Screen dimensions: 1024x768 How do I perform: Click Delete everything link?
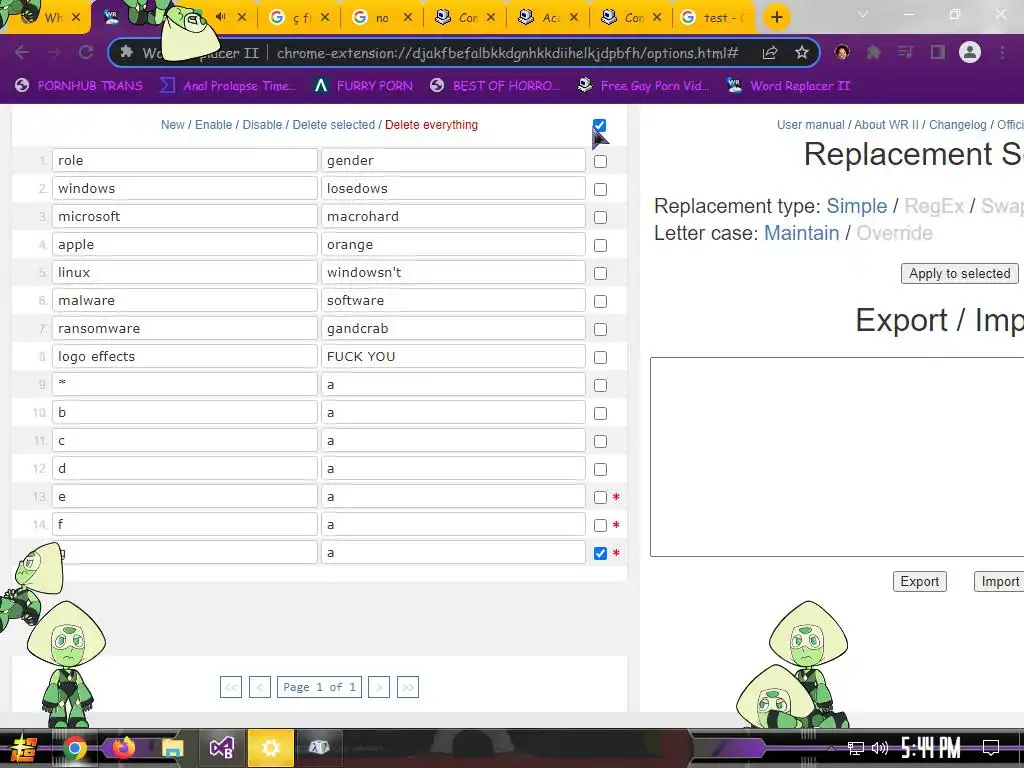click(x=431, y=125)
